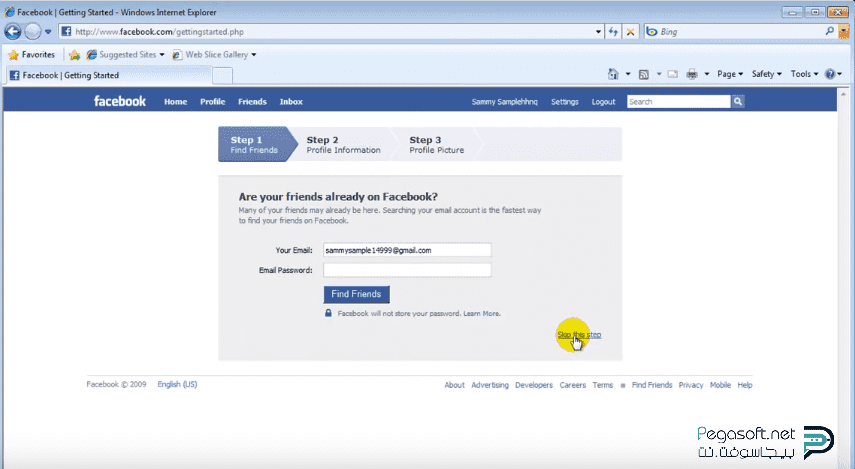Expand the feeds icon dropdown arrow
Screen dimensions: 855x469
pyautogui.click(x=659, y=74)
